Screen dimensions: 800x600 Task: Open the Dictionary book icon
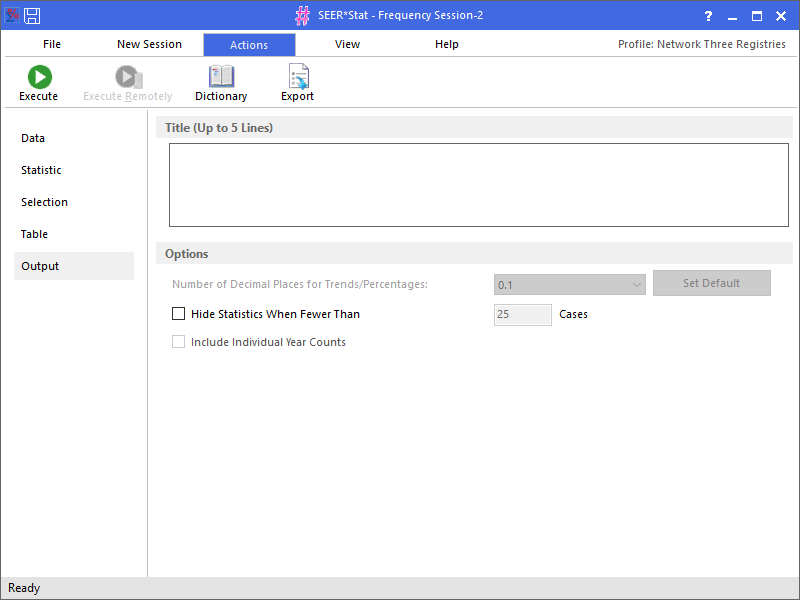pos(221,77)
